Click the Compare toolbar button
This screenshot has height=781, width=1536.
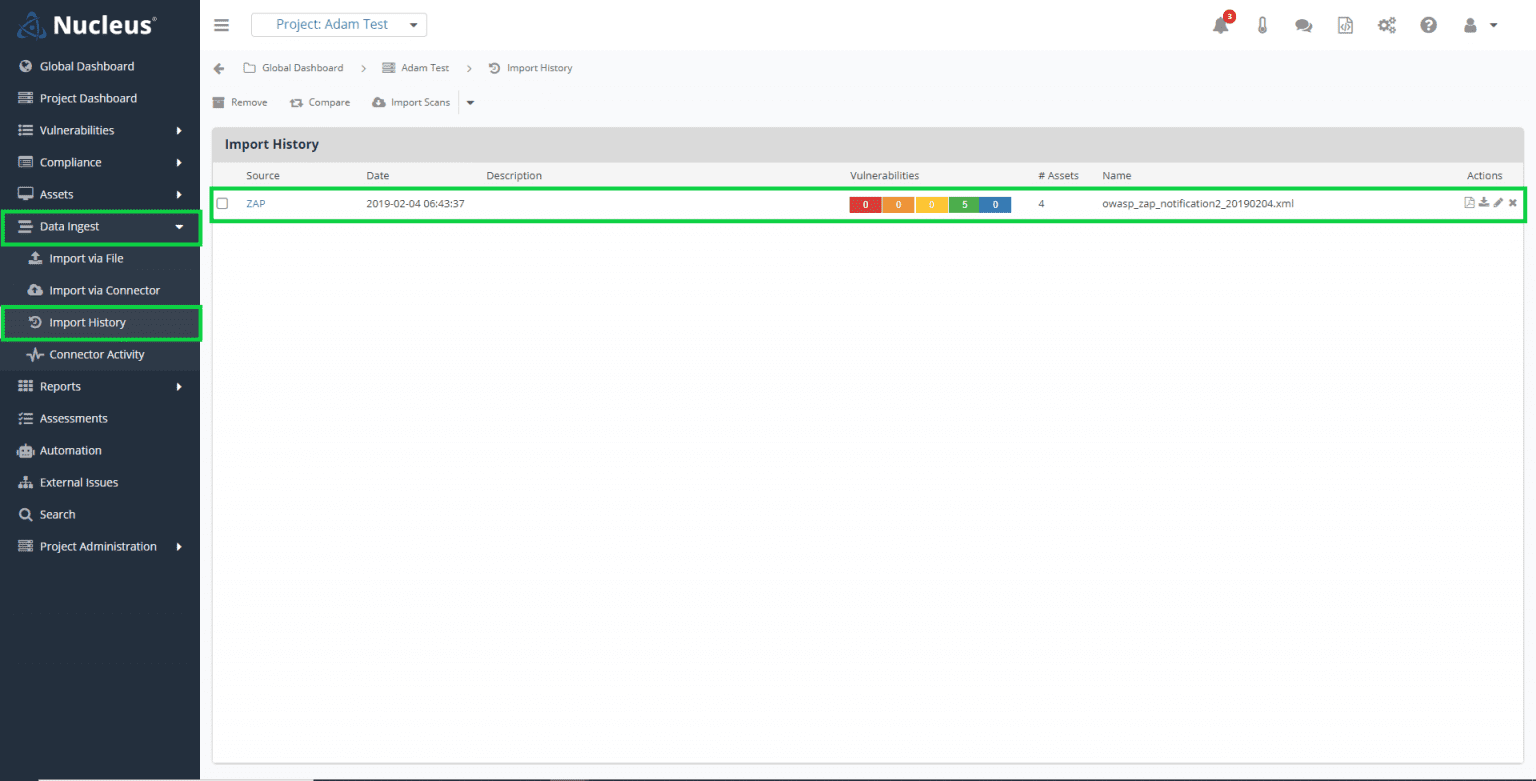coord(319,102)
